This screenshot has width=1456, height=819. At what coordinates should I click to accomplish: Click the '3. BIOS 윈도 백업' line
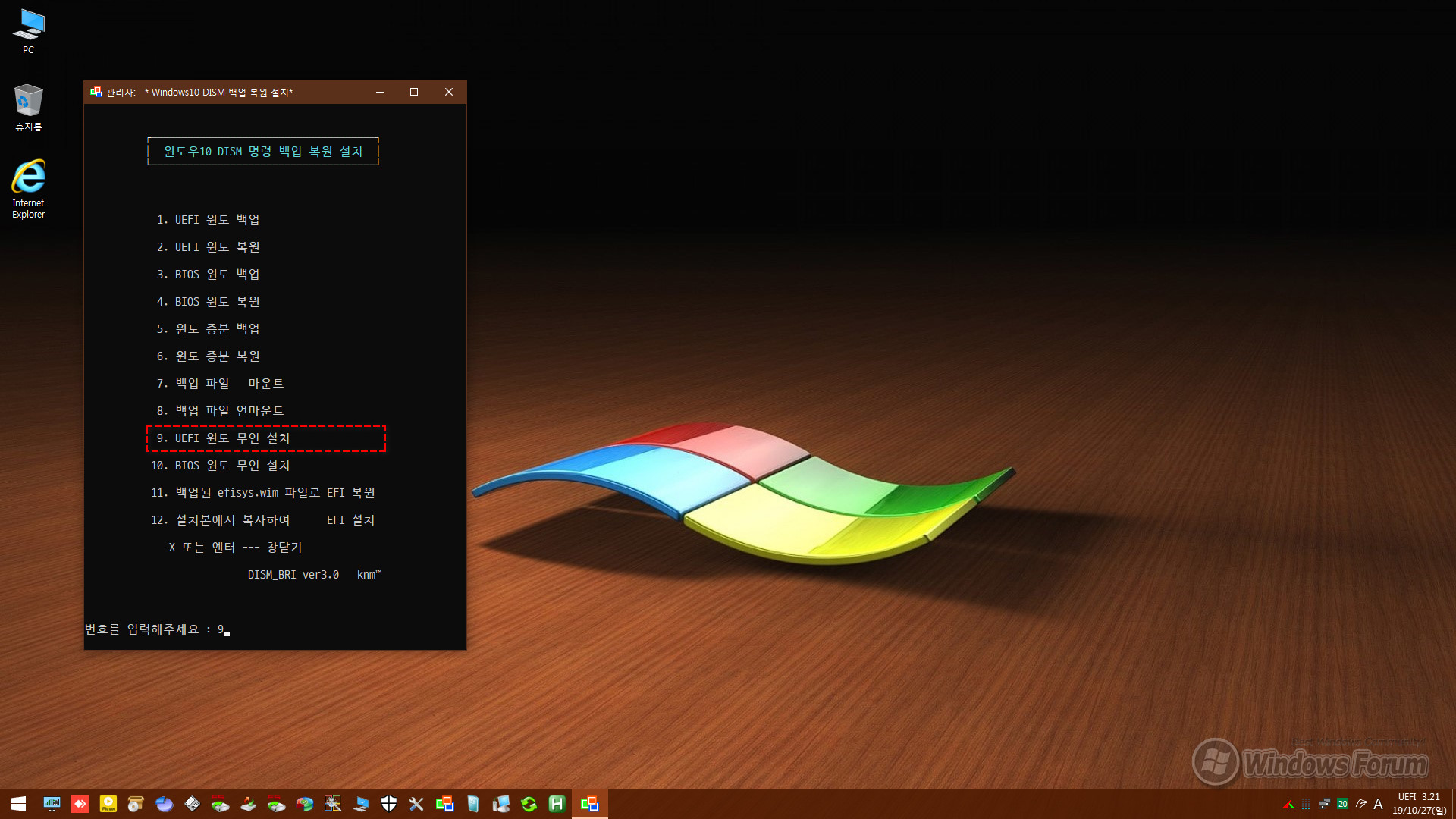coord(208,275)
